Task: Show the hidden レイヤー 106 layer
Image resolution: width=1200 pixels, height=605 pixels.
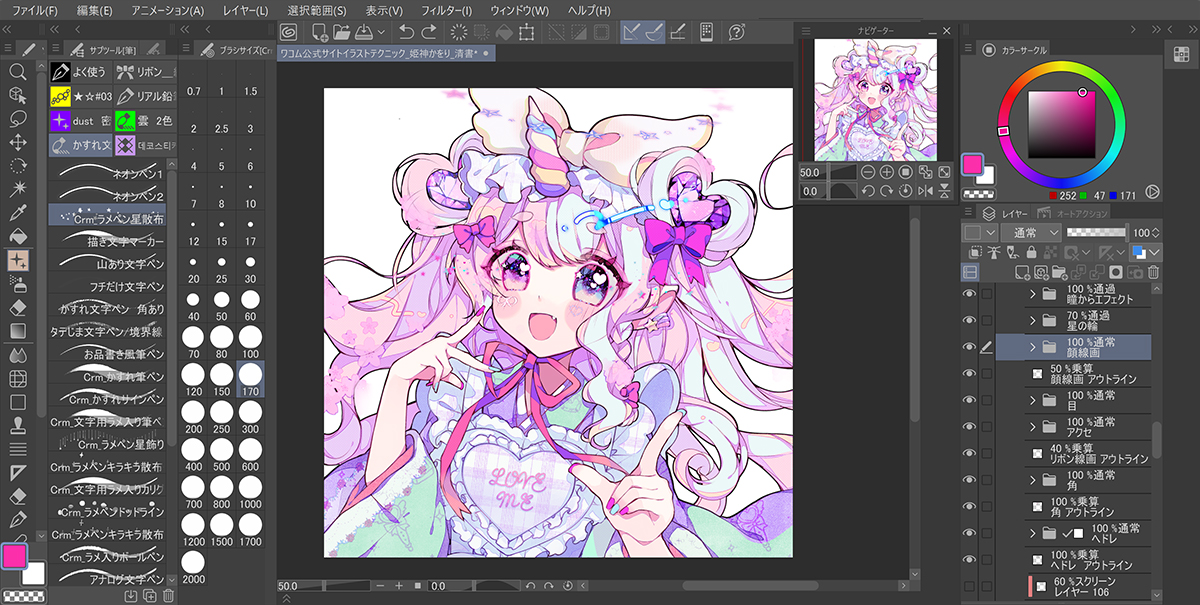Action: click(x=968, y=586)
